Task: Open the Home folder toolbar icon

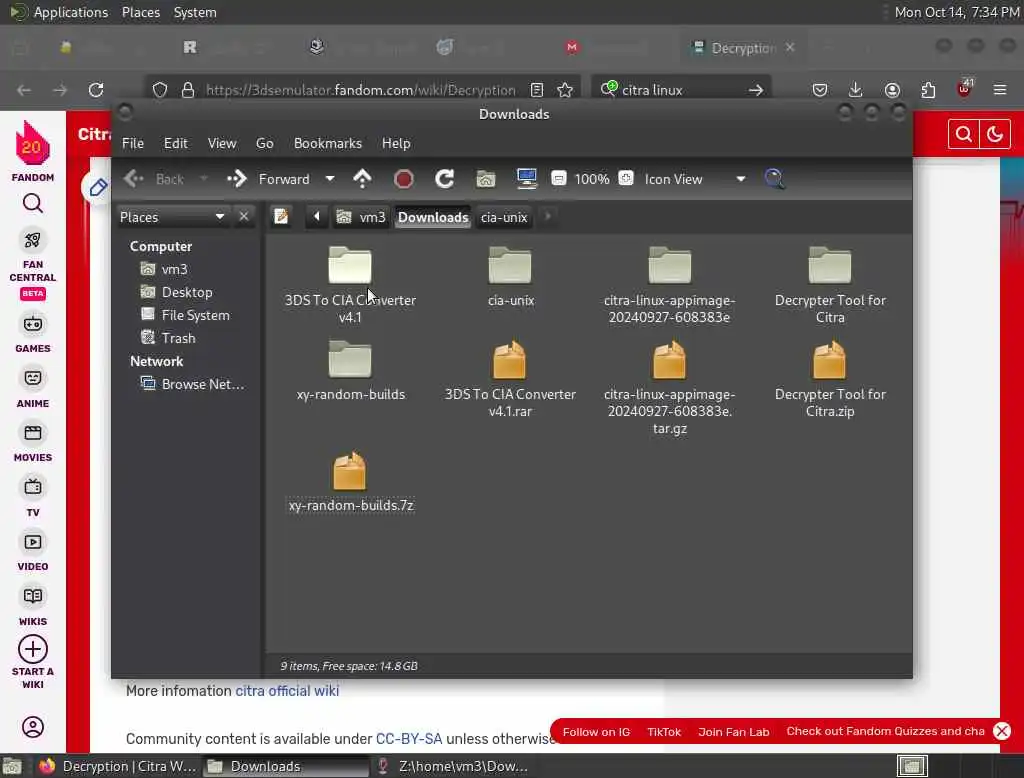Action: tap(485, 178)
